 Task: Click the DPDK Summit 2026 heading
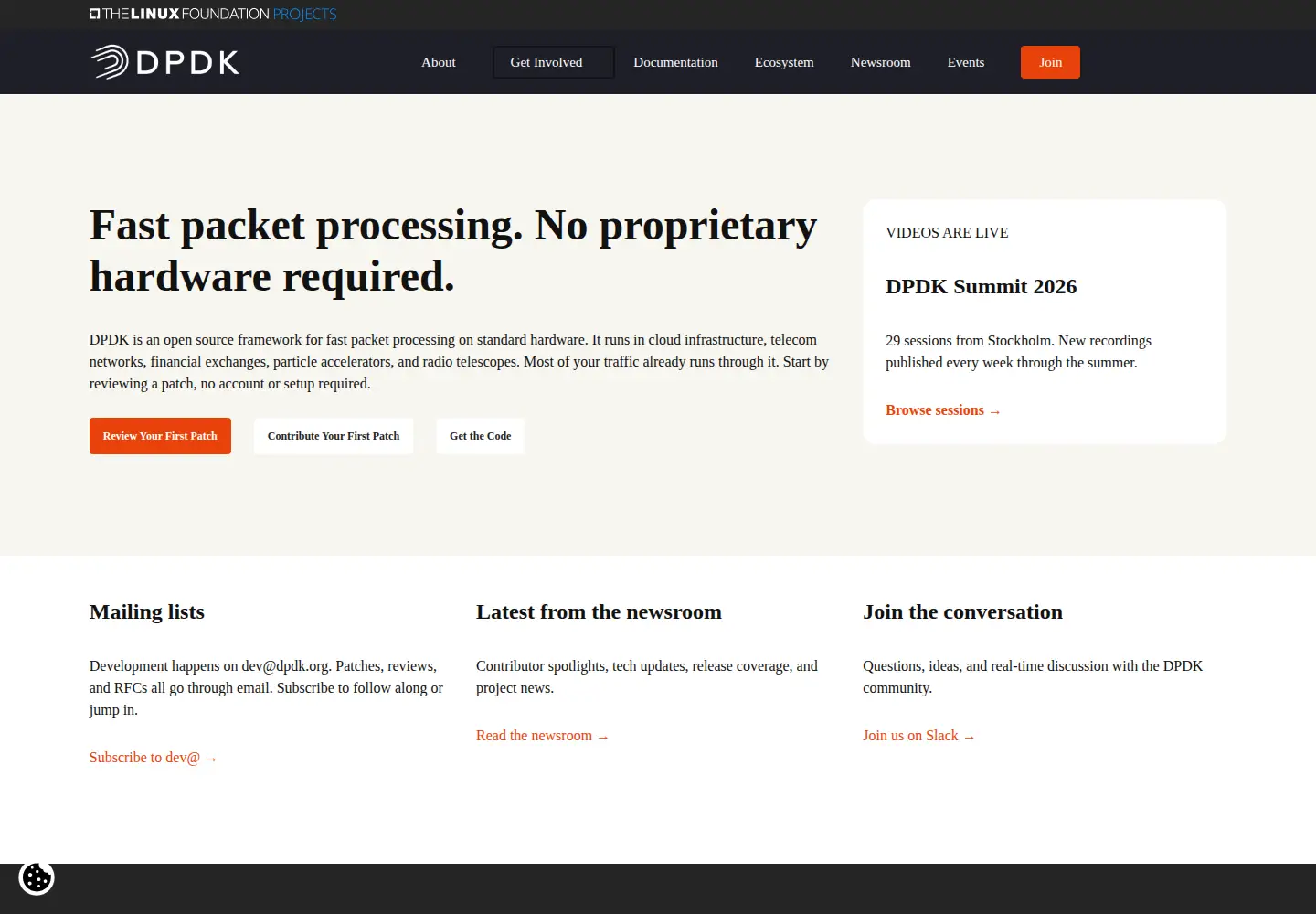(982, 286)
